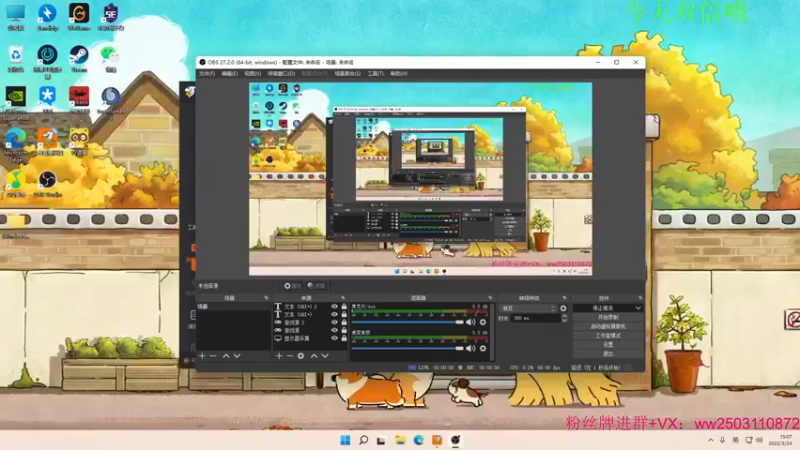Open the 5E platform desktop shortcut

tap(110, 17)
